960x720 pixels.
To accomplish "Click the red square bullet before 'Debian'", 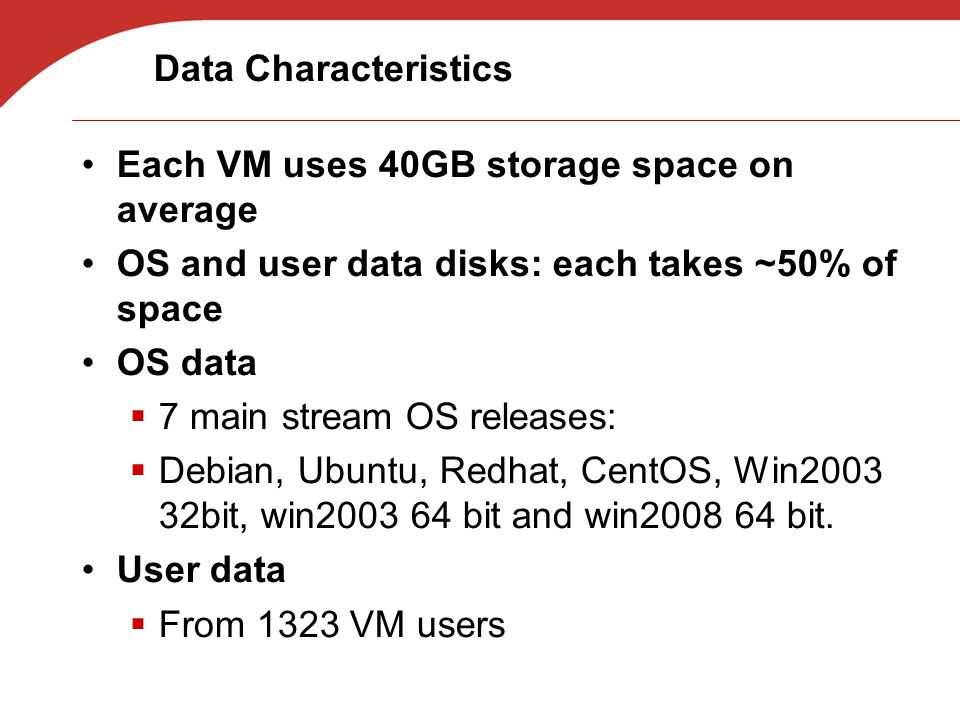I will click(138, 470).
